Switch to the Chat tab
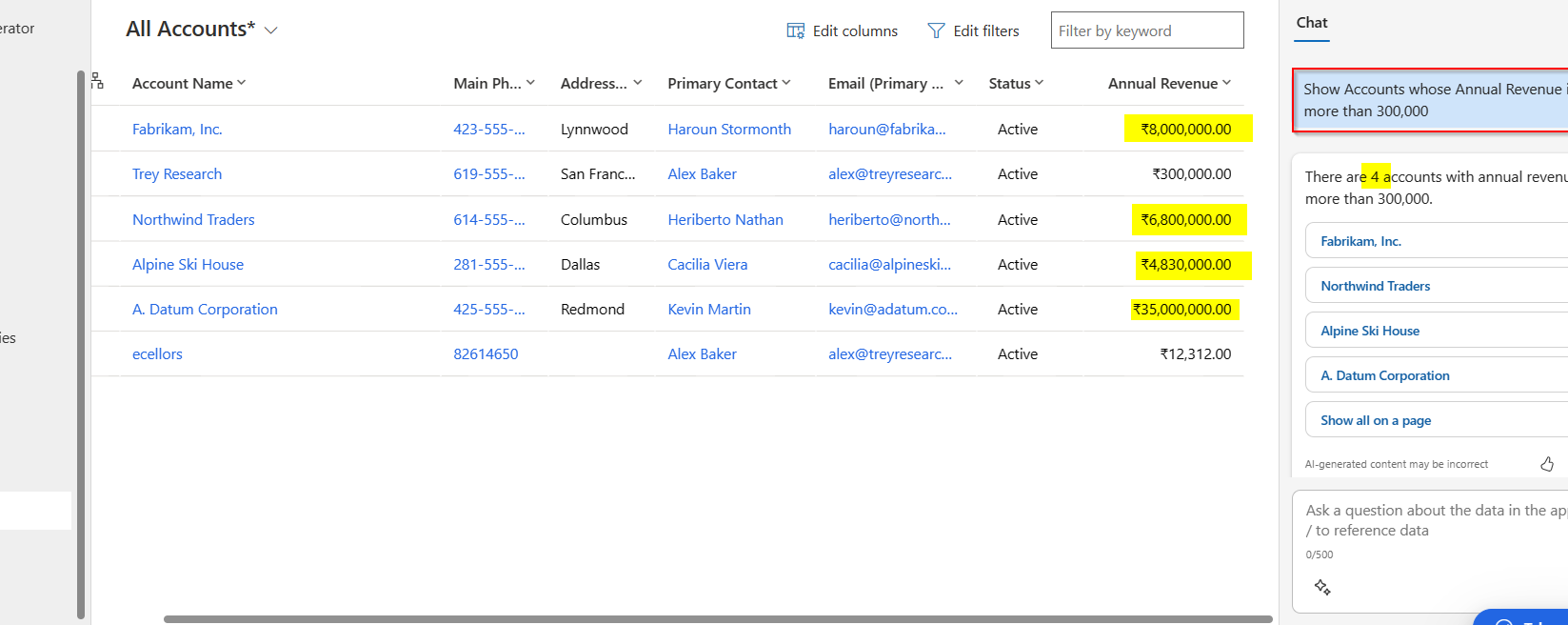The height and width of the screenshot is (625, 1568). (x=1312, y=23)
